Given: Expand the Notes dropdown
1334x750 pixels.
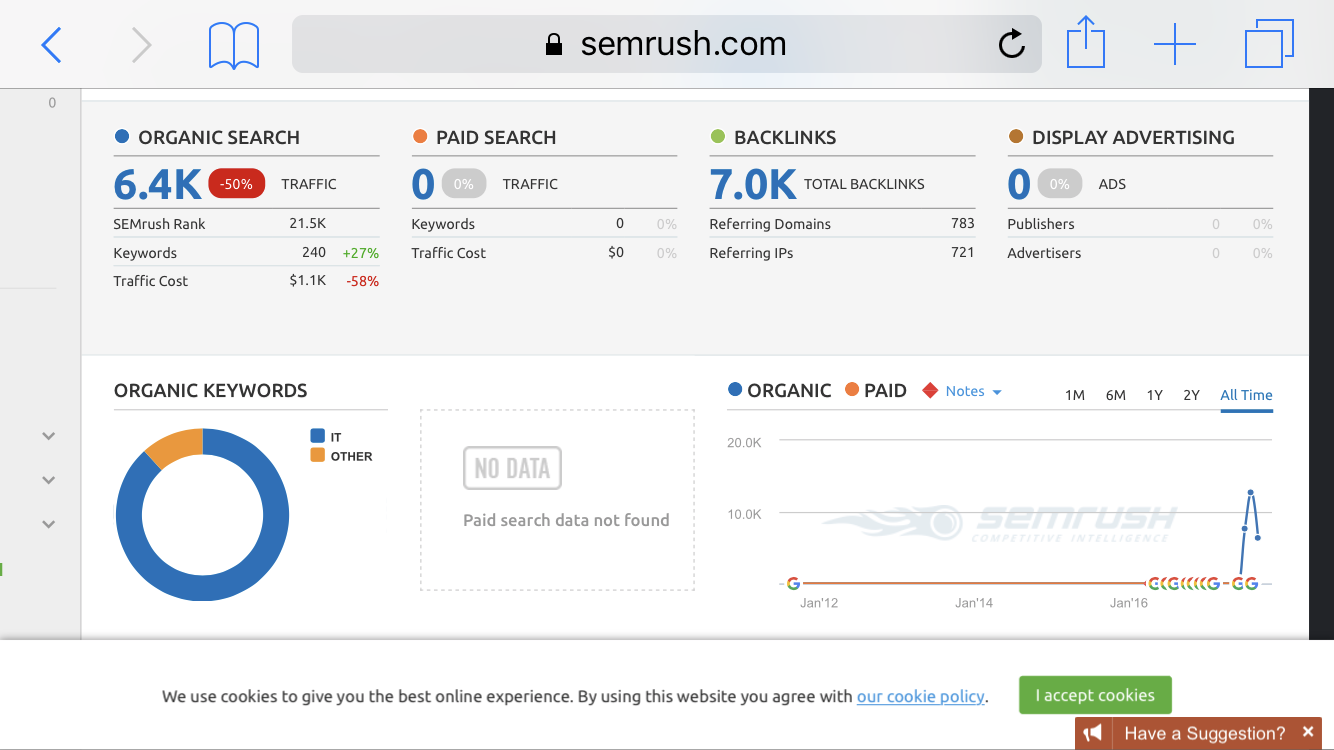Looking at the screenshot, I should pyautogui.click(x=973, y=391).
